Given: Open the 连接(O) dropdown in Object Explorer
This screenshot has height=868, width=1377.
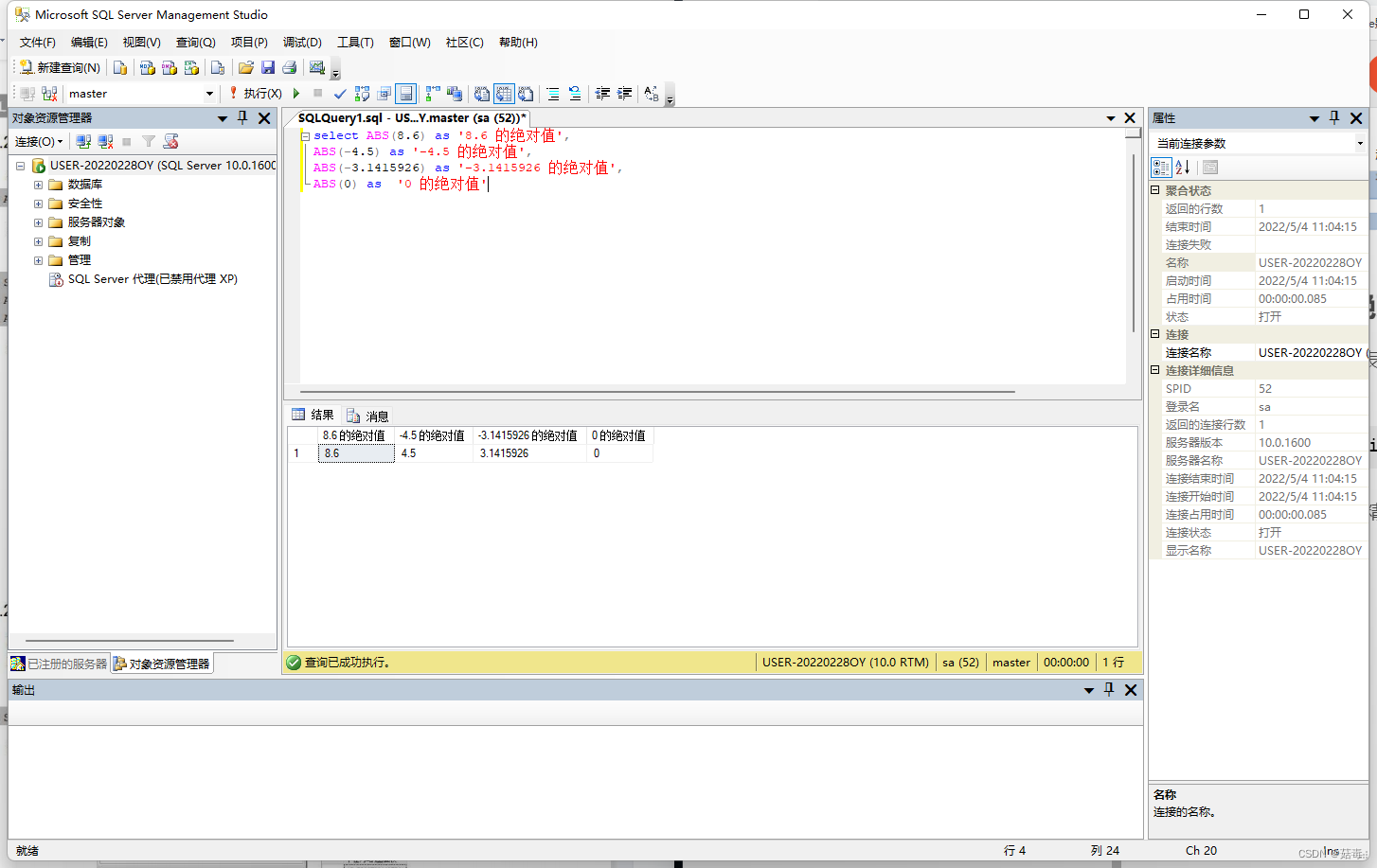Looking at the screenshot, I should [39, 141].
